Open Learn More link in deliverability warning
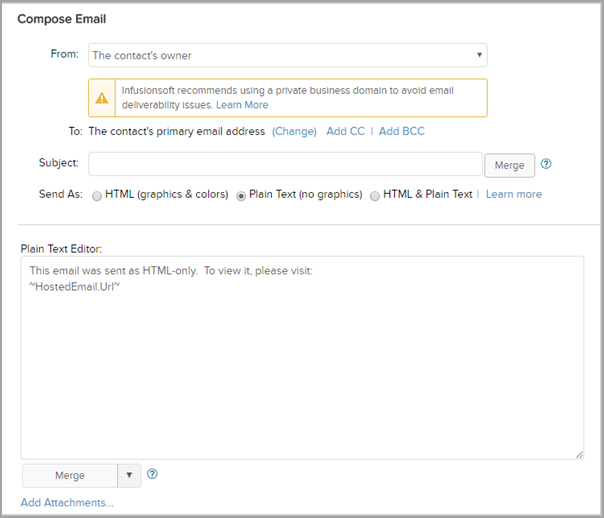This screenshot has height=518, width=604. pyautogui.click(x=242, y=105)
